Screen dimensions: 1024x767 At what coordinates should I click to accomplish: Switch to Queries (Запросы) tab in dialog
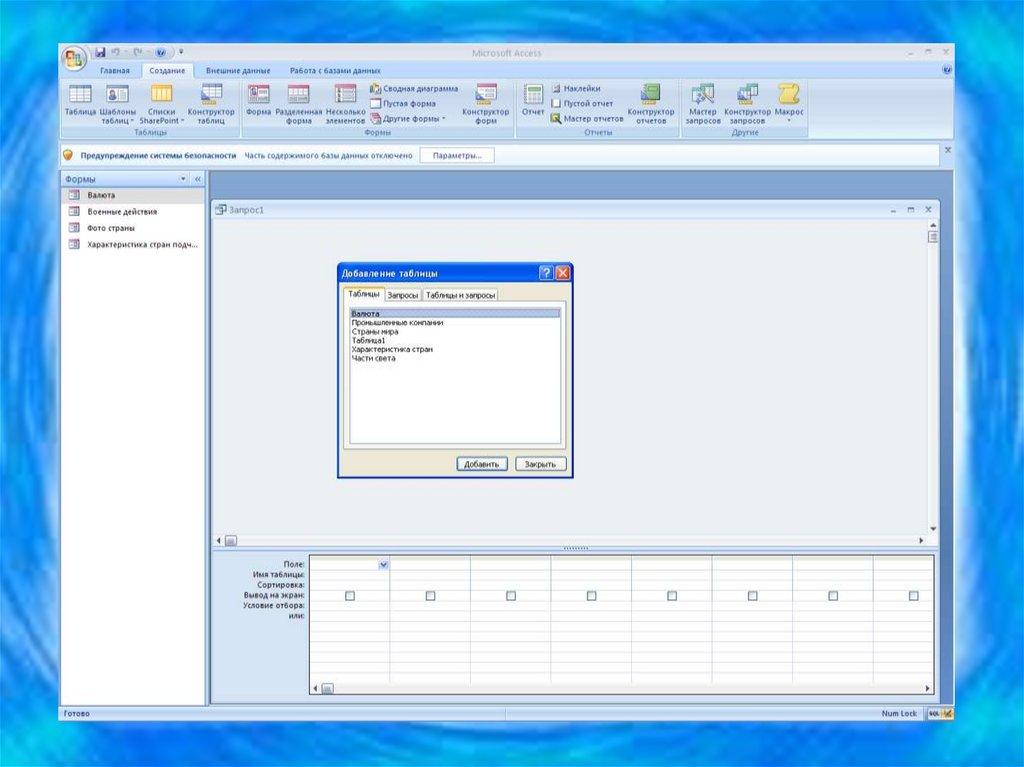[x=403, y=295]
